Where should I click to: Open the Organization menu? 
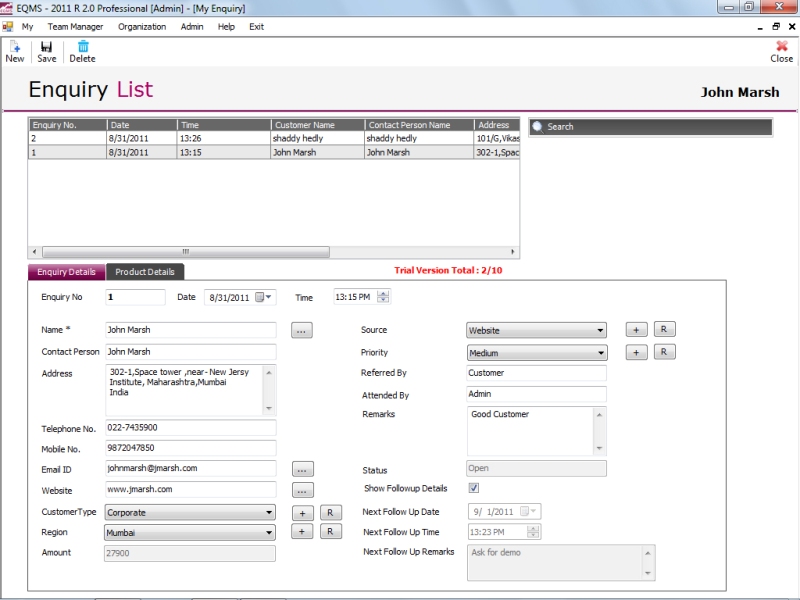[x=142, y=27]
